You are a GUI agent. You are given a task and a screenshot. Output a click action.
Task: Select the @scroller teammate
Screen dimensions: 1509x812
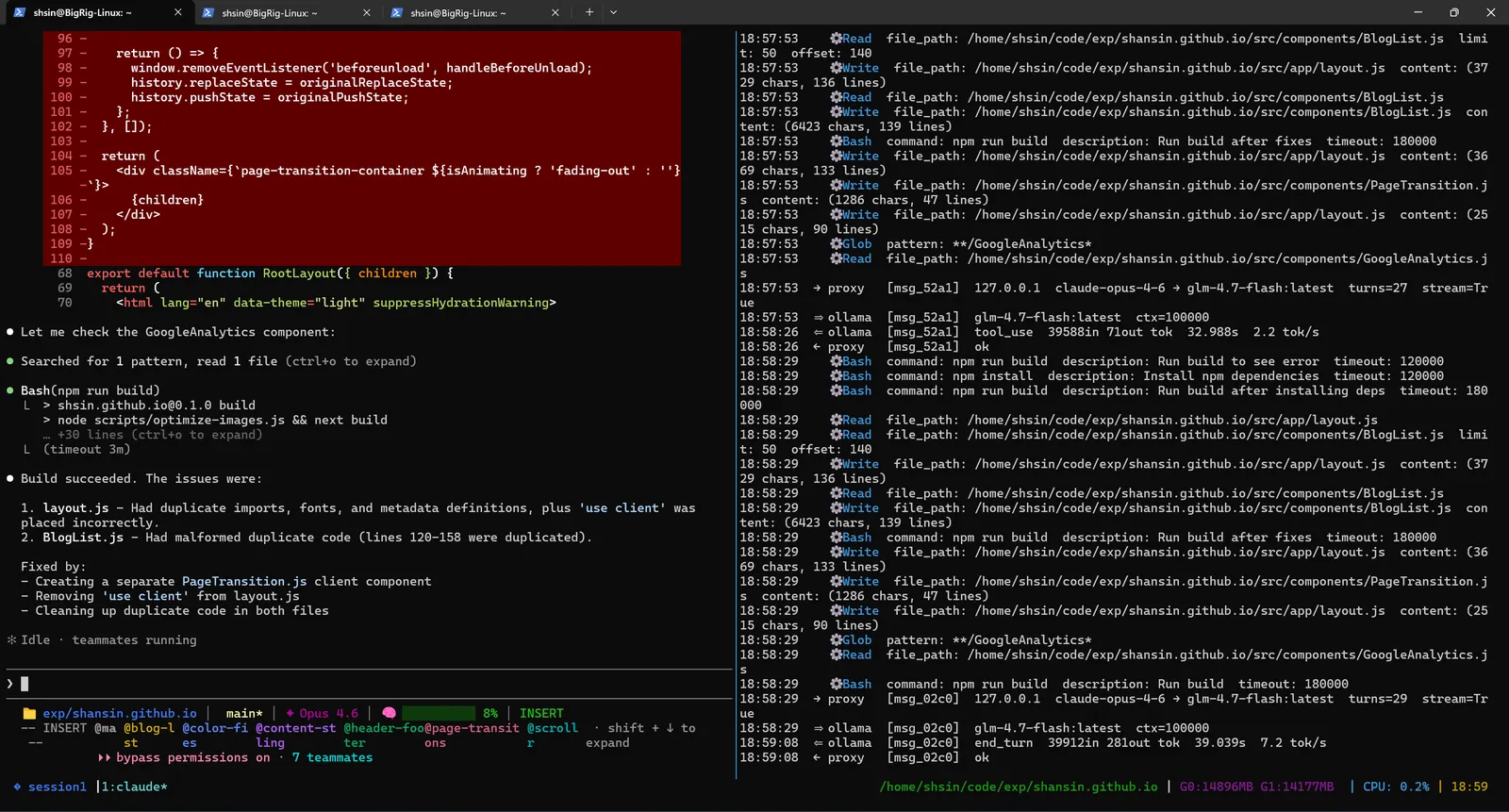click(553, 736)
